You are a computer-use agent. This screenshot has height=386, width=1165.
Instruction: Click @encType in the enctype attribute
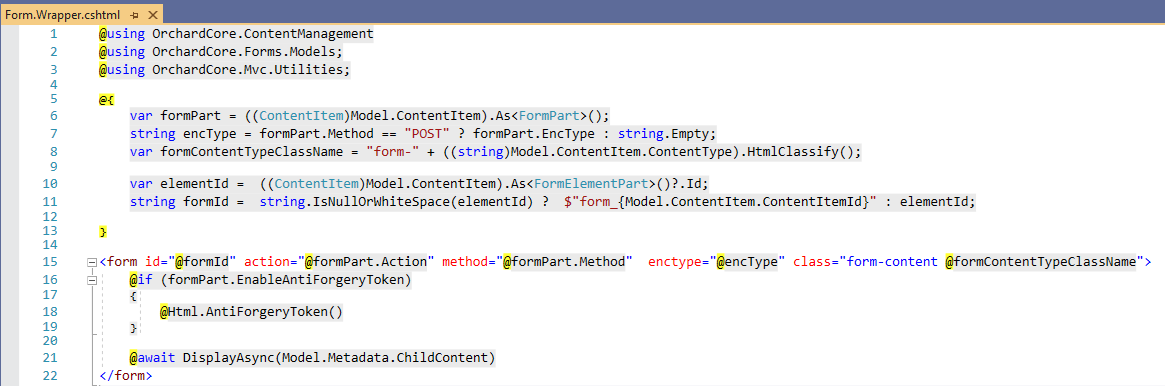[x=747, y=261]
